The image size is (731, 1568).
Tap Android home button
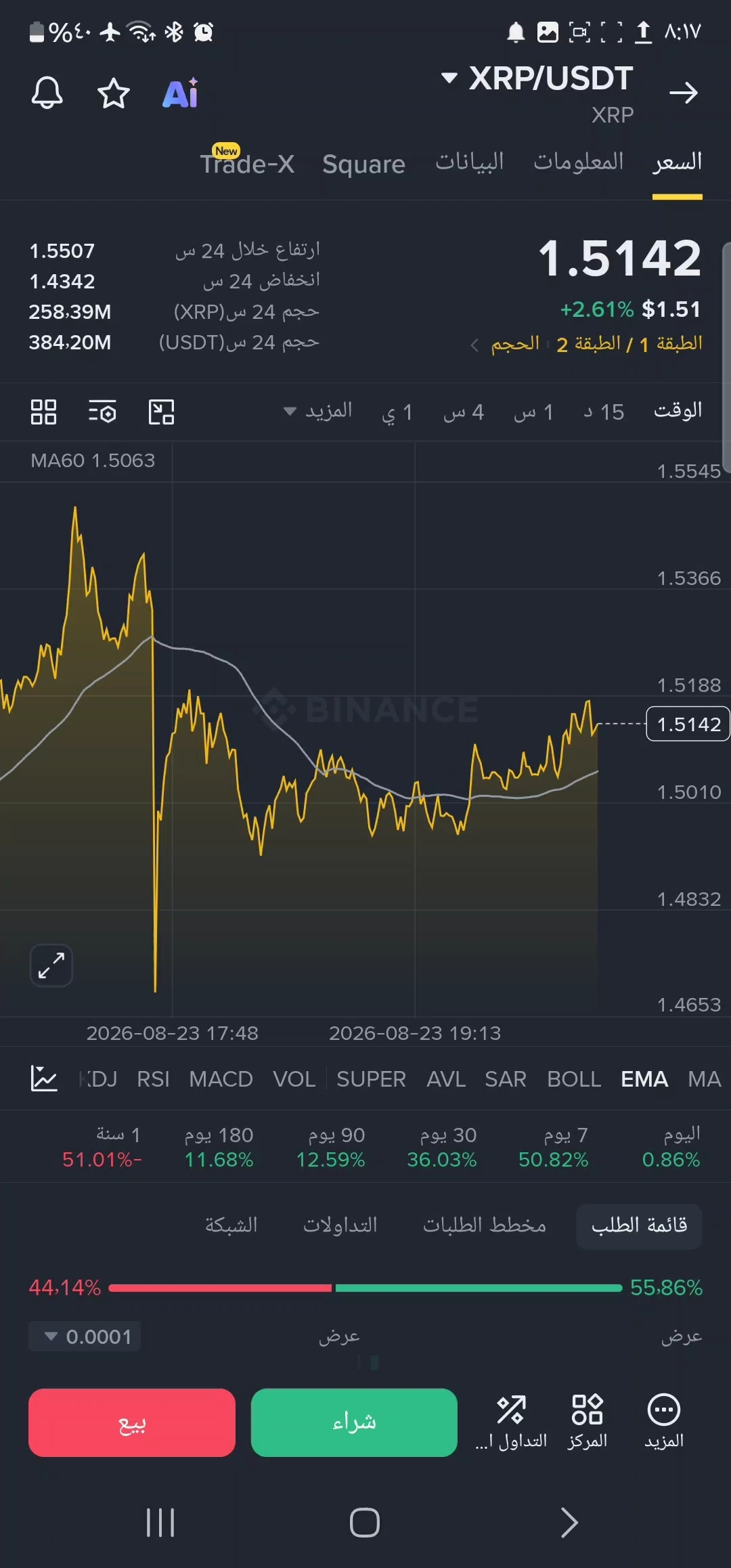click(x=365, y=1523)
